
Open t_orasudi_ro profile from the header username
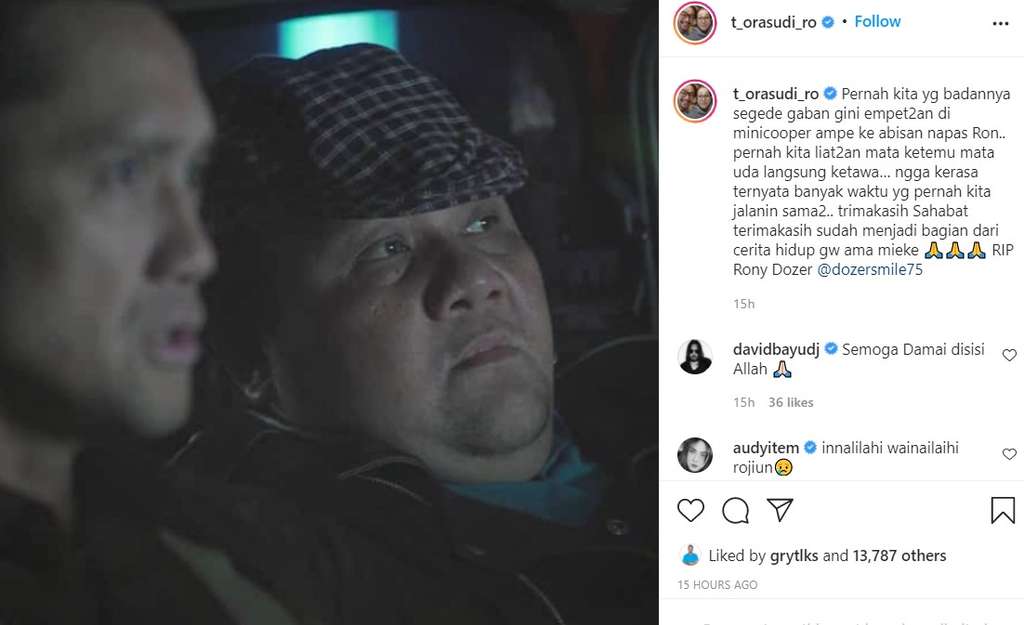(x=773, y=22)
